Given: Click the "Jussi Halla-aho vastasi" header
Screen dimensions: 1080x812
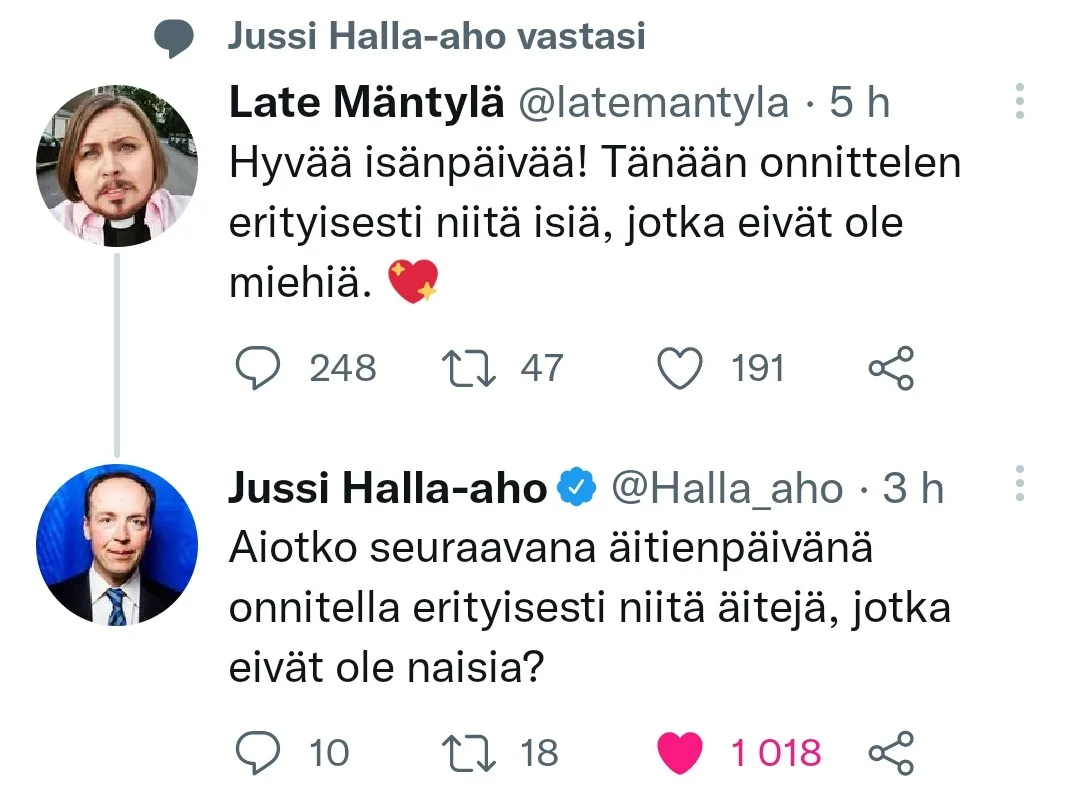Looking at the screenshot, I should (436, 37).
